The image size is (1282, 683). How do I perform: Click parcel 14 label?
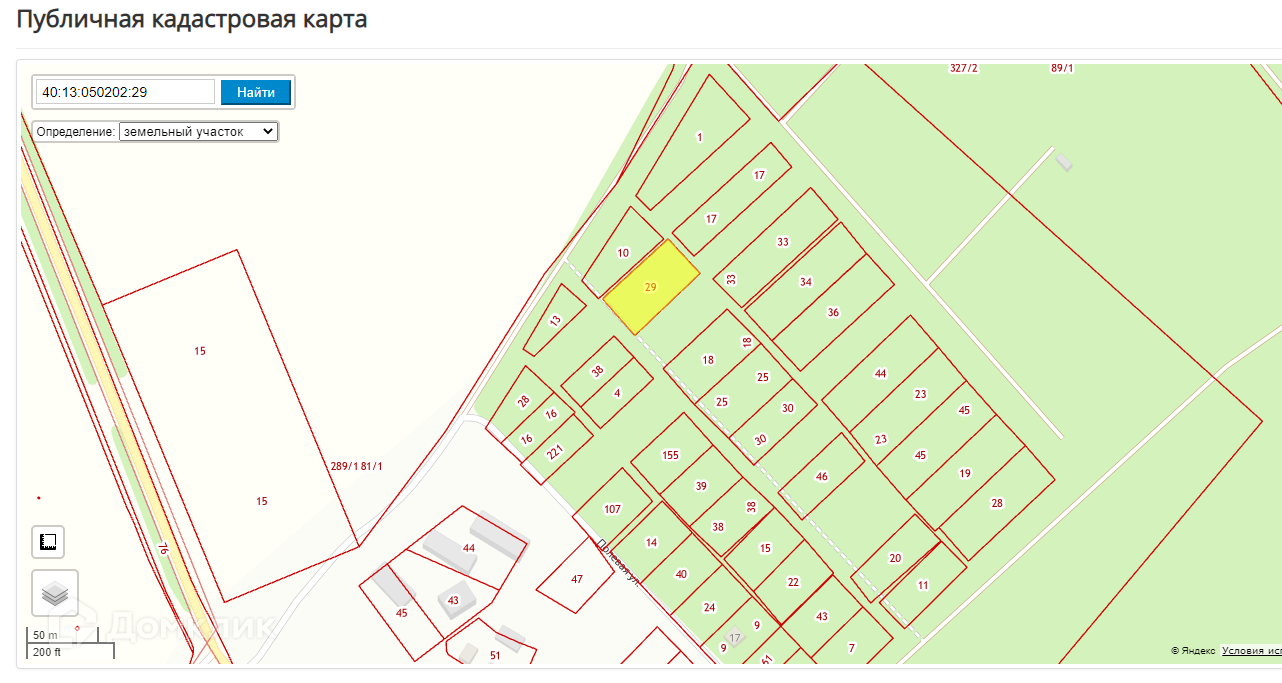[652, 543]
